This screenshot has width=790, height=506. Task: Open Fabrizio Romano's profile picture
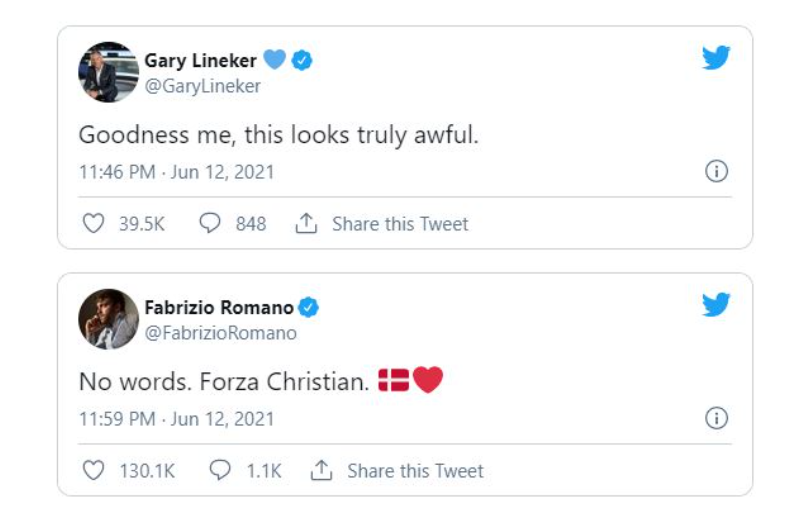[x=108, y=319]
